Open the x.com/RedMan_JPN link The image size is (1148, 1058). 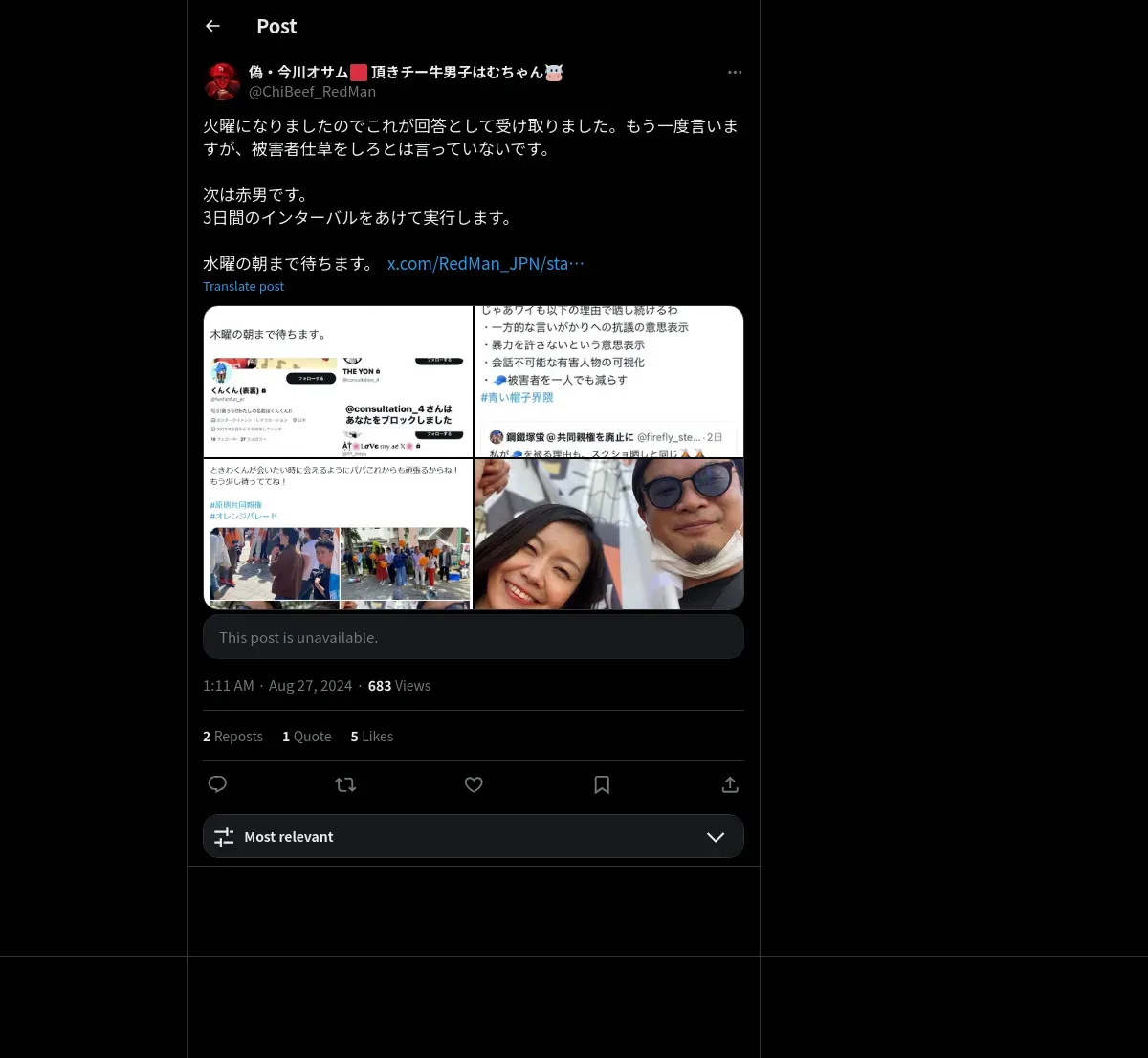click(485, 263)
